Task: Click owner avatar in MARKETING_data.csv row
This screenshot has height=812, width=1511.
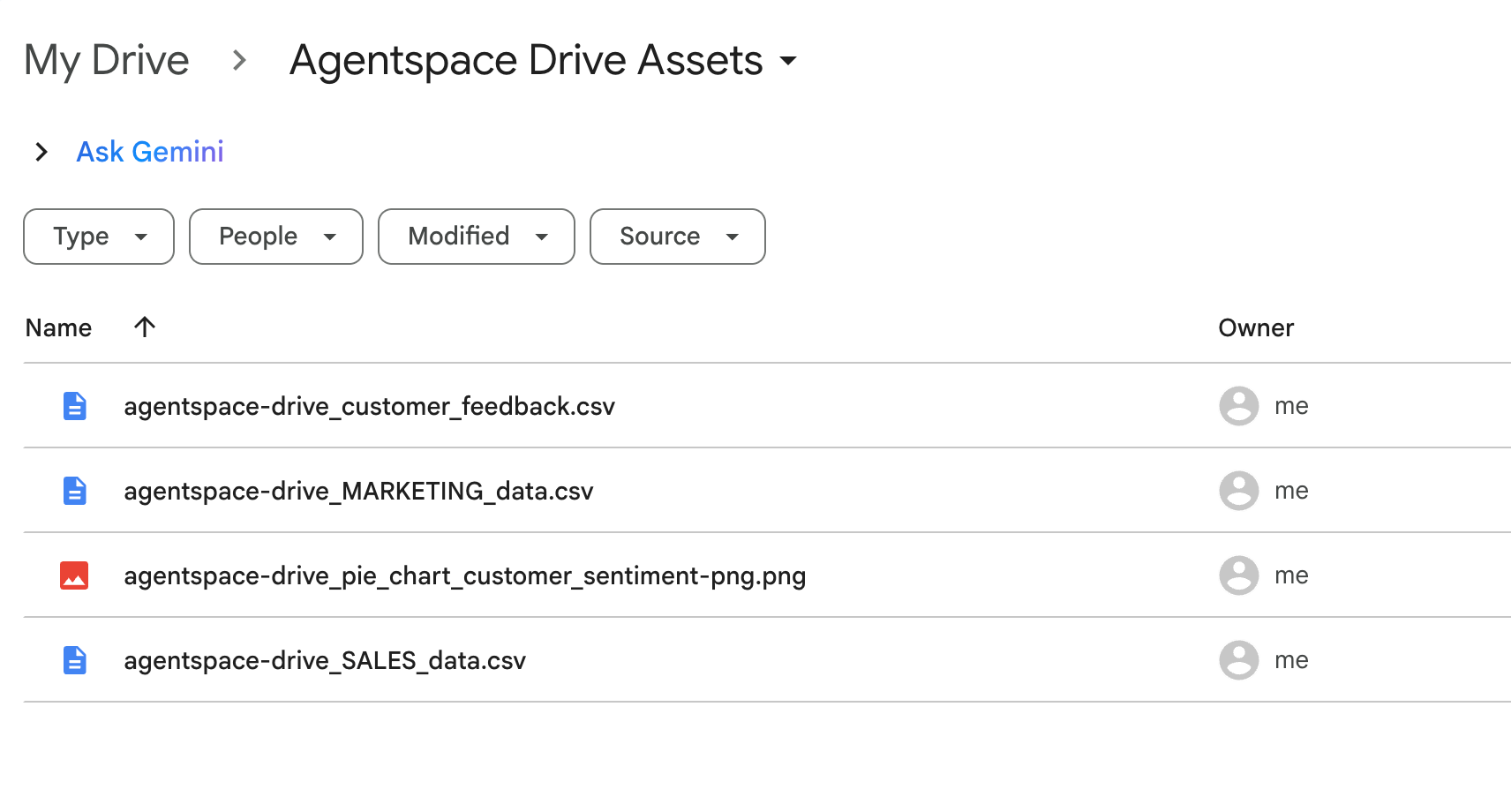Action: click(x=1239, y=491)
